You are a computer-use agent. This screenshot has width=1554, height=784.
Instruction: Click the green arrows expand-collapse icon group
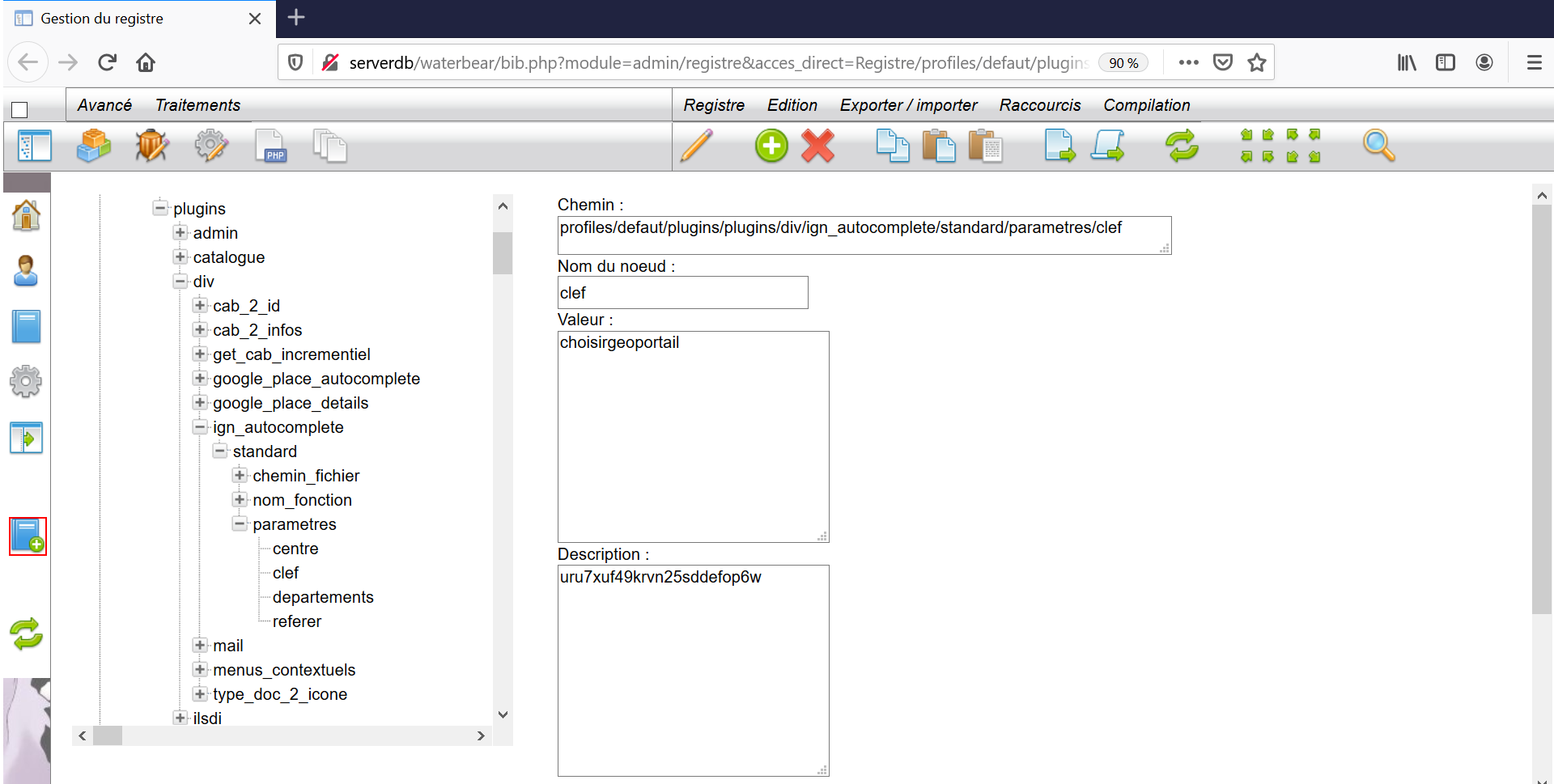click(x=1280, y=146)
